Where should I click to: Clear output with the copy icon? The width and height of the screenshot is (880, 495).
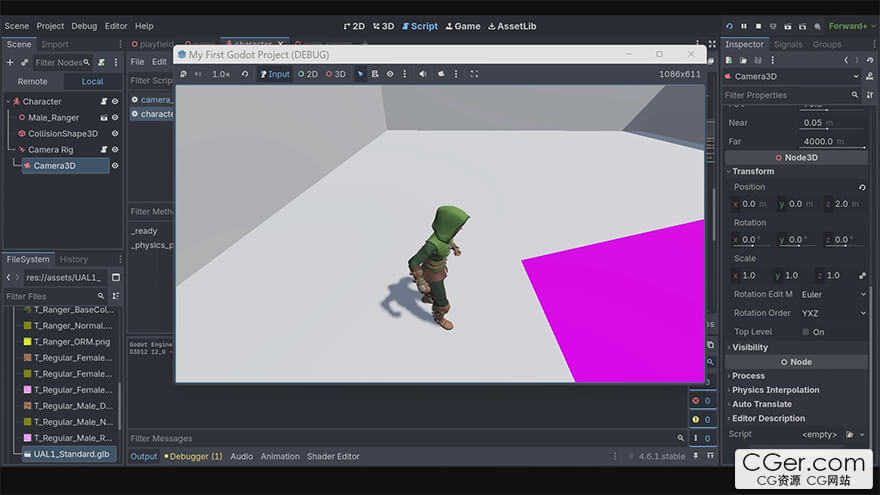[x=710, y=345]
